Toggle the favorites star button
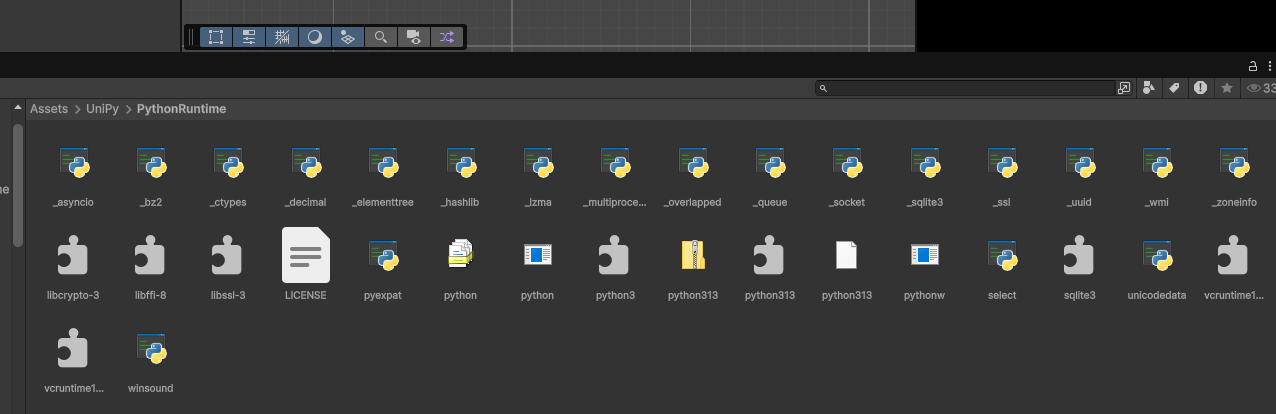Screen dimensions: 1276x414 pos(1227,88)
